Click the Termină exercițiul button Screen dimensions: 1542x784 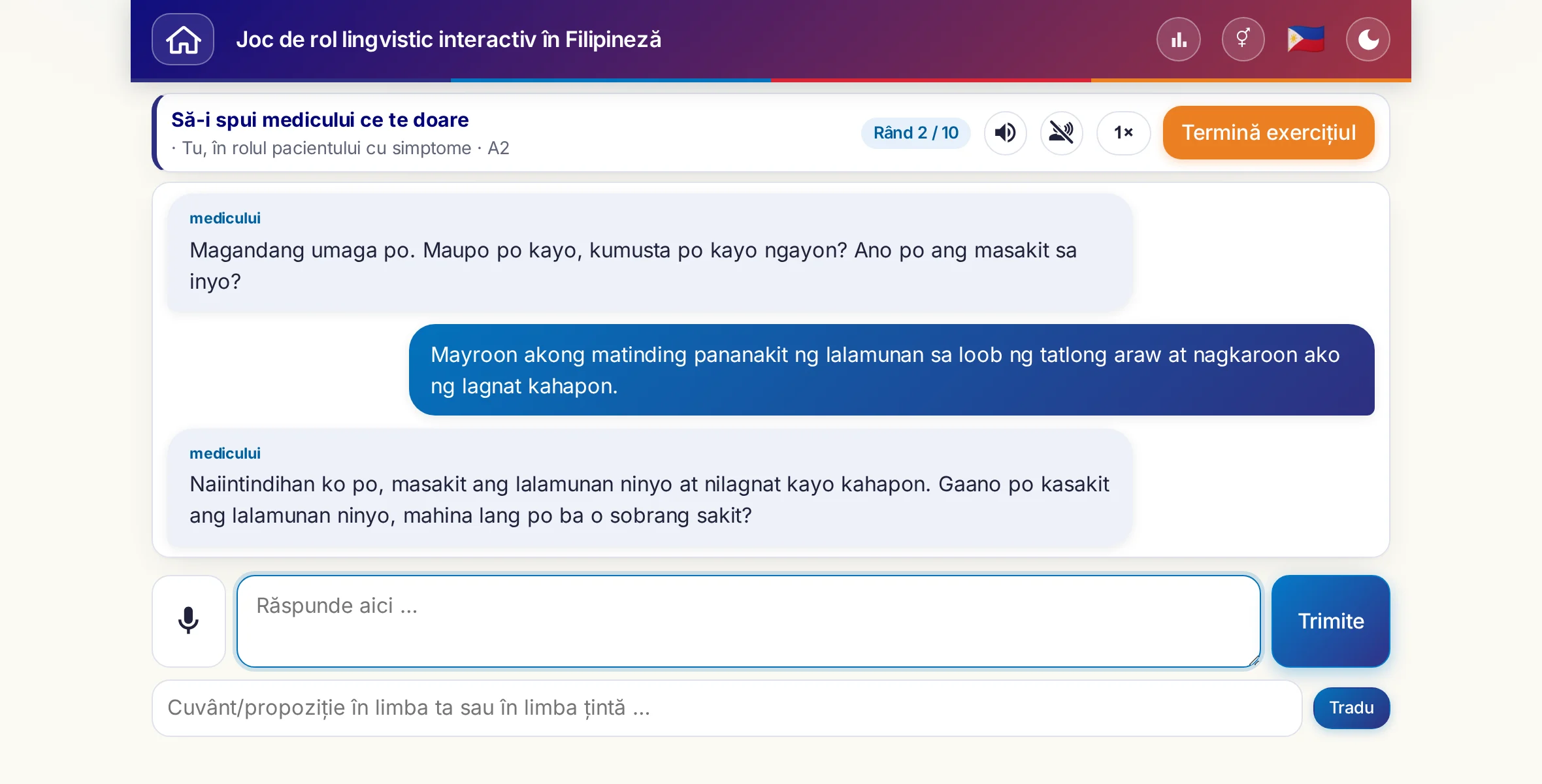coord(1268,133)
